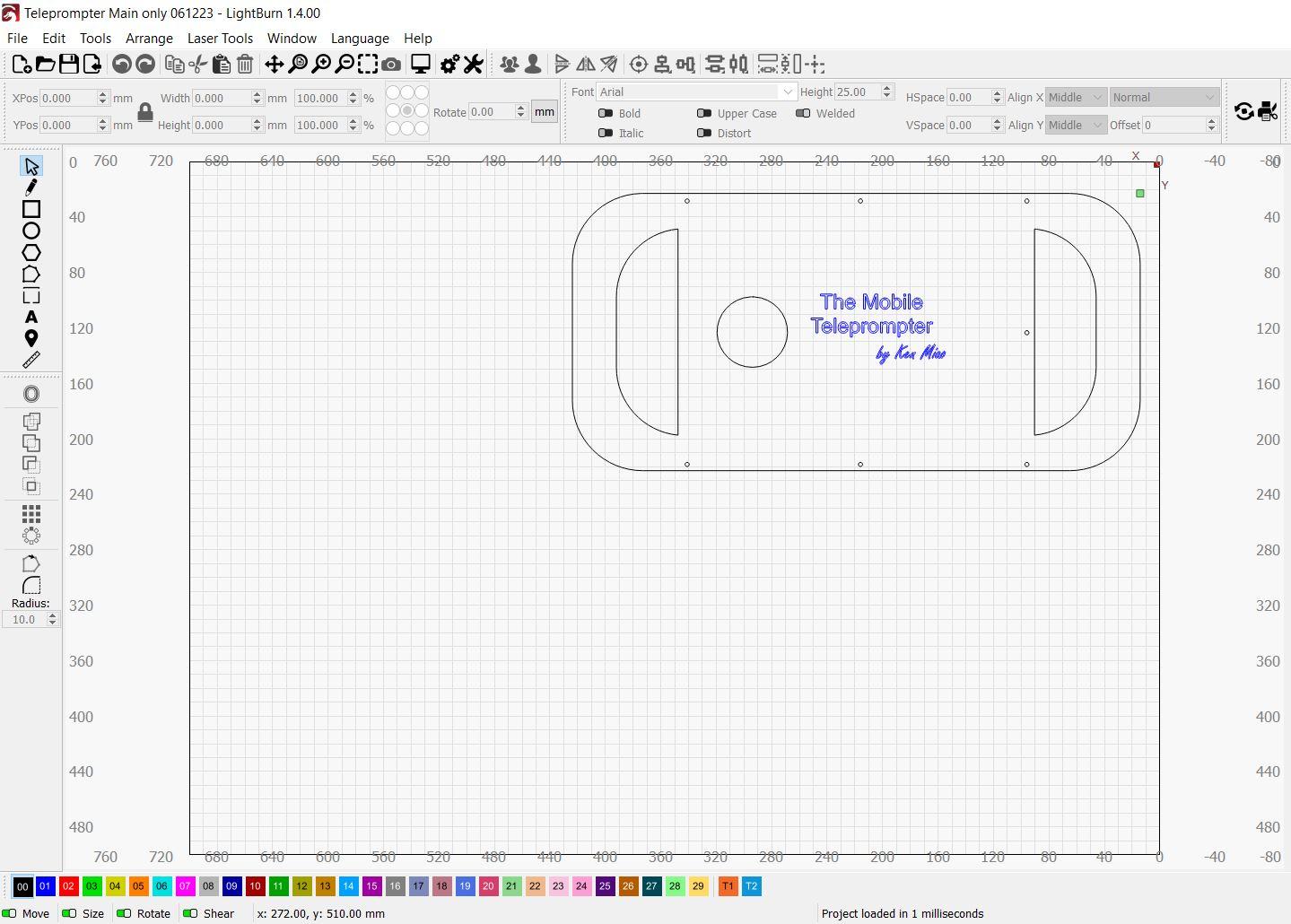Open the Align Y dropdown
This screenshot has width=1291, height=924.
point(1076,125)
